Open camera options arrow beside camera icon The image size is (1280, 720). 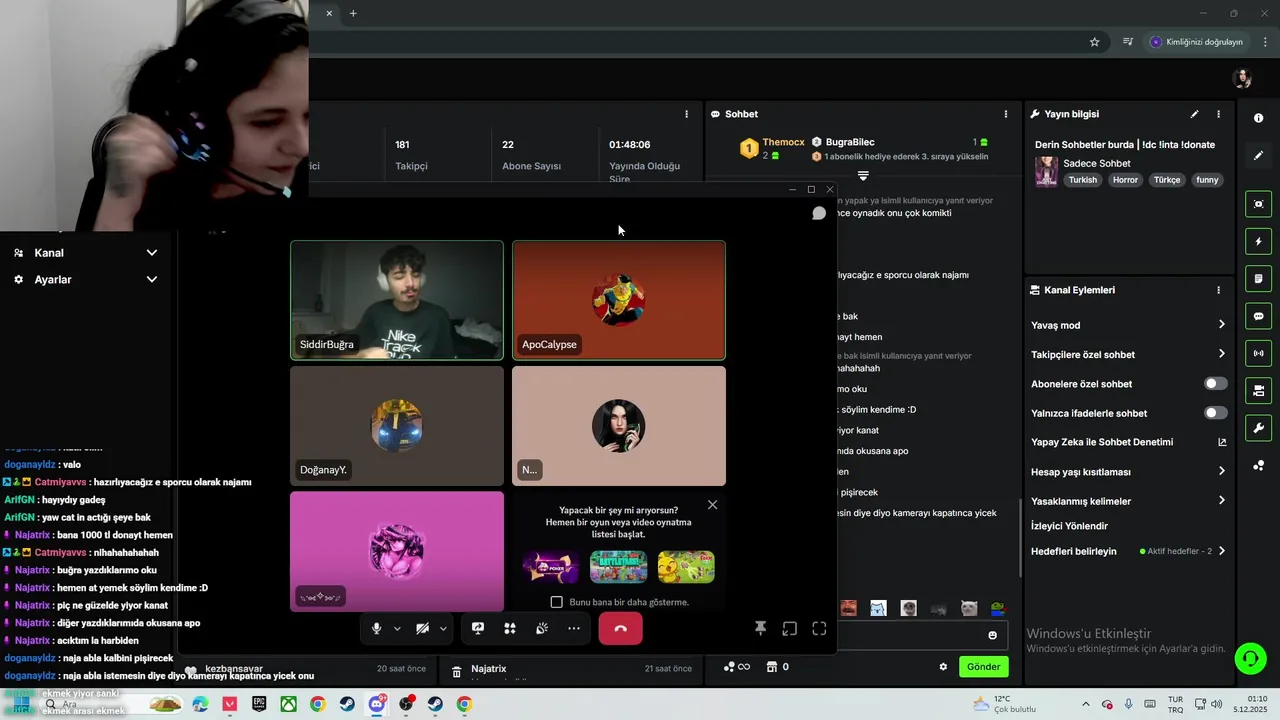(x=443, y=629)
